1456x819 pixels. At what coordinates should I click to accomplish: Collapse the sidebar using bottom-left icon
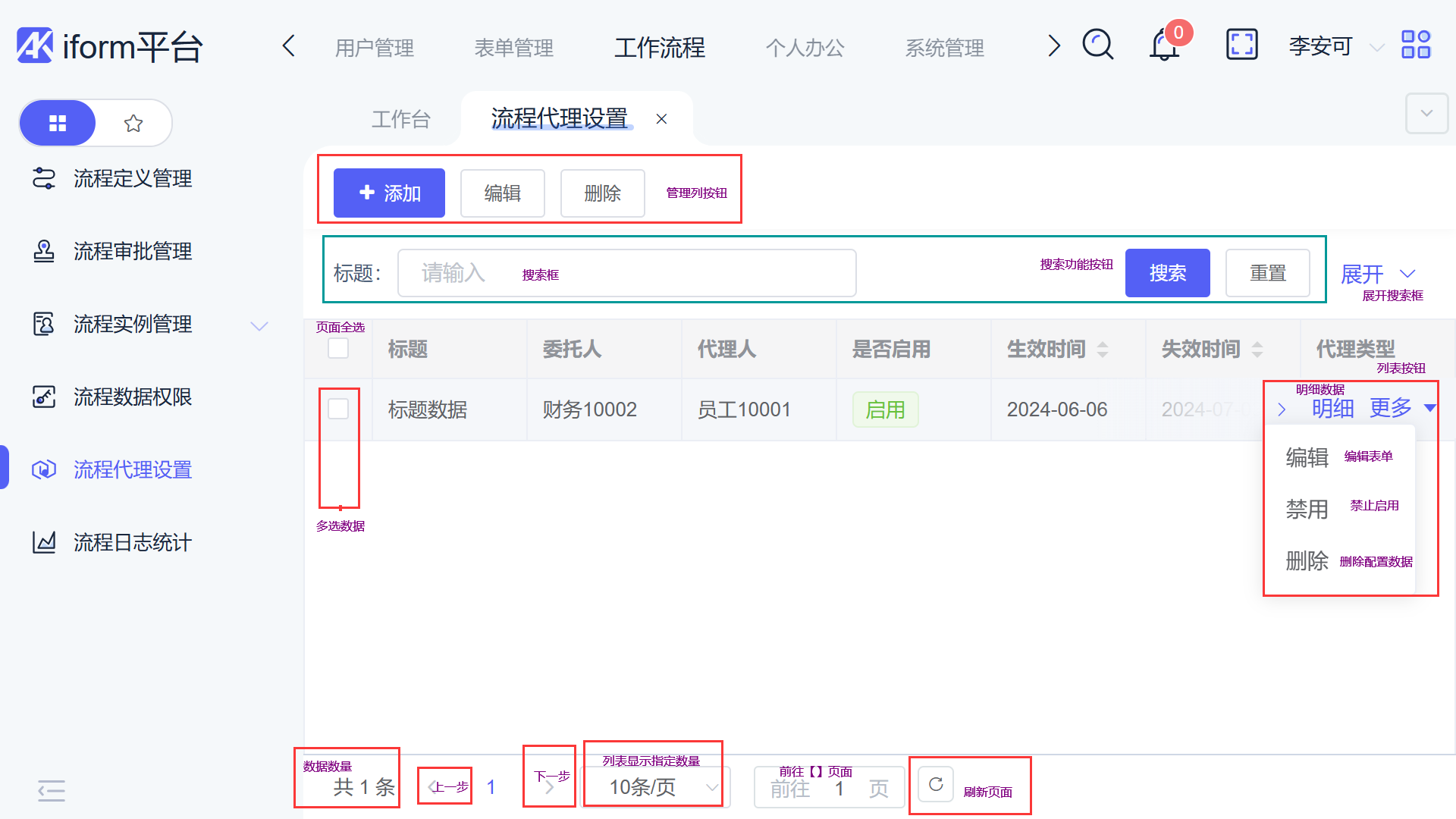pos(52,790)
